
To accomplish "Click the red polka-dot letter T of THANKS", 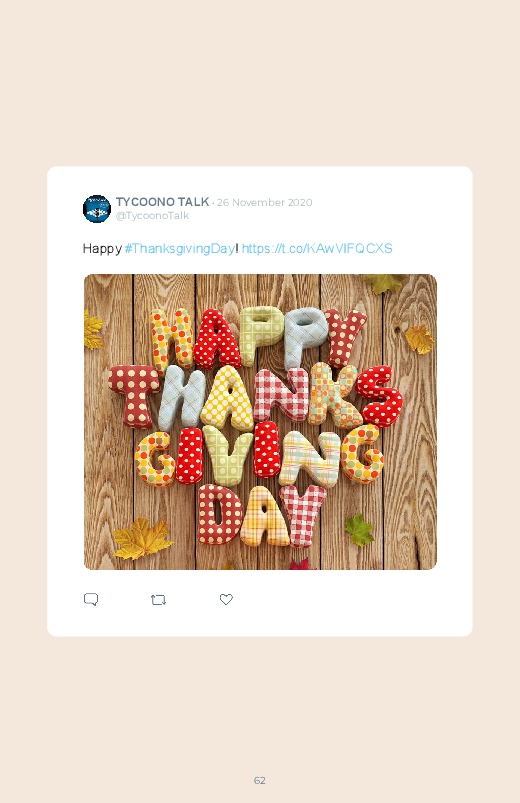I will (134, 396).
